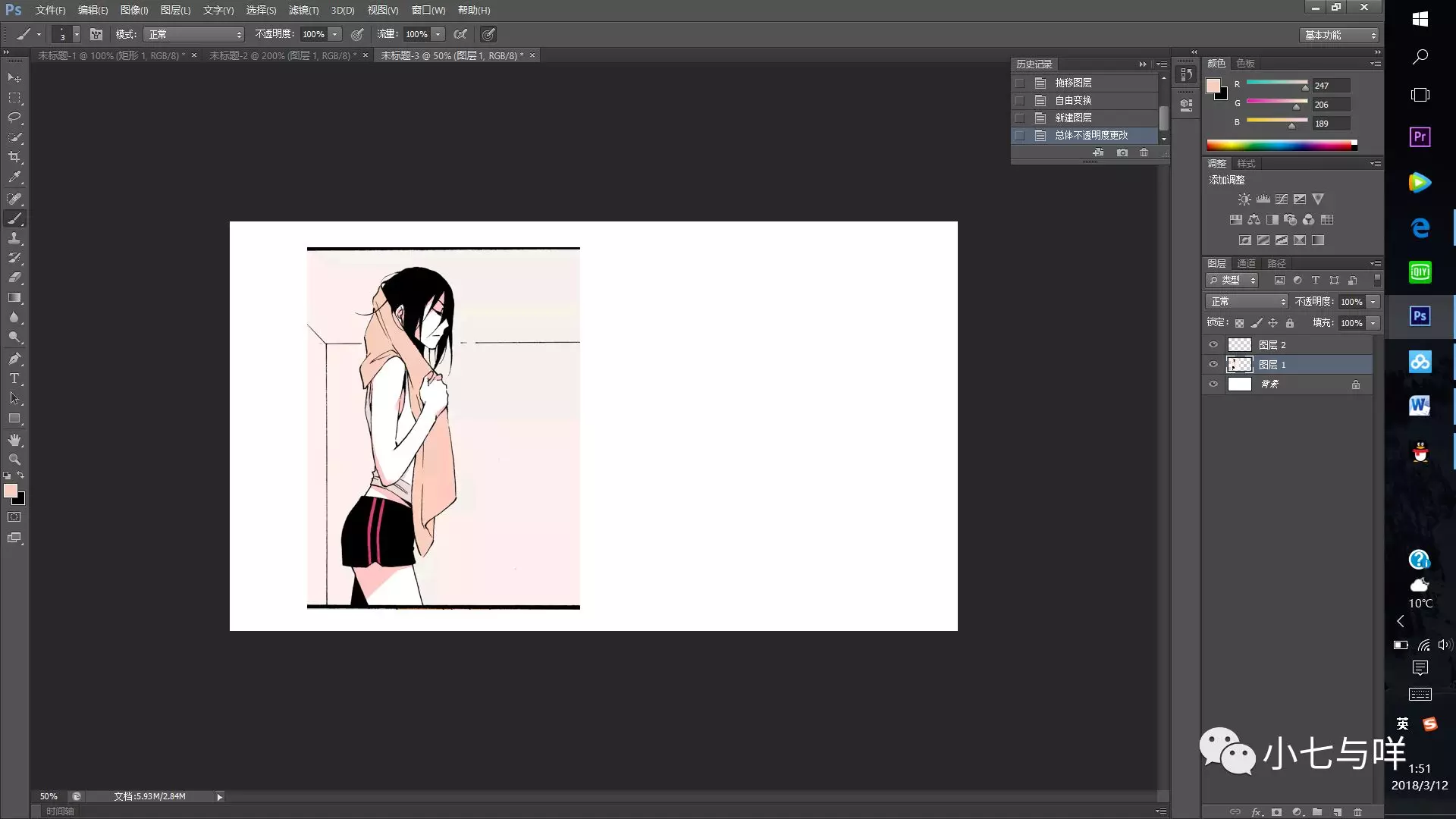Select the Blur tool
1456x819 pixels.
[14, 318]
